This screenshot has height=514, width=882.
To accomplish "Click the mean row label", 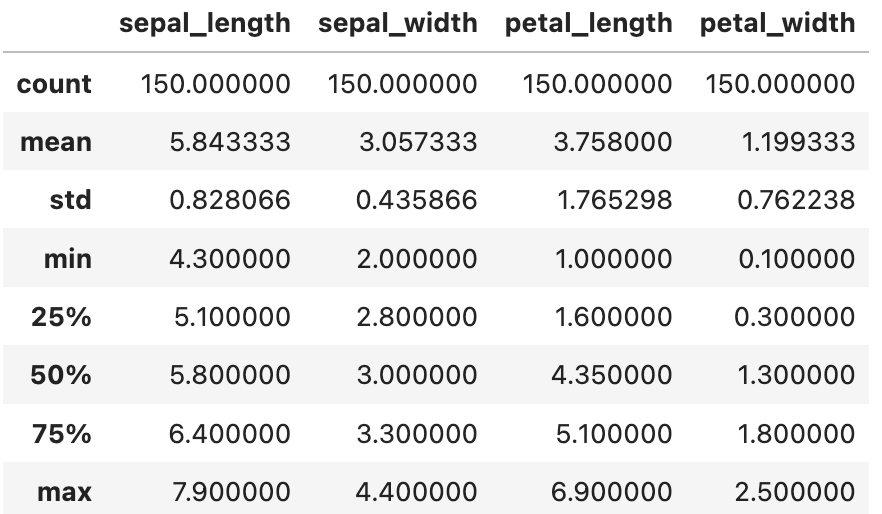I will coord(56,142).
